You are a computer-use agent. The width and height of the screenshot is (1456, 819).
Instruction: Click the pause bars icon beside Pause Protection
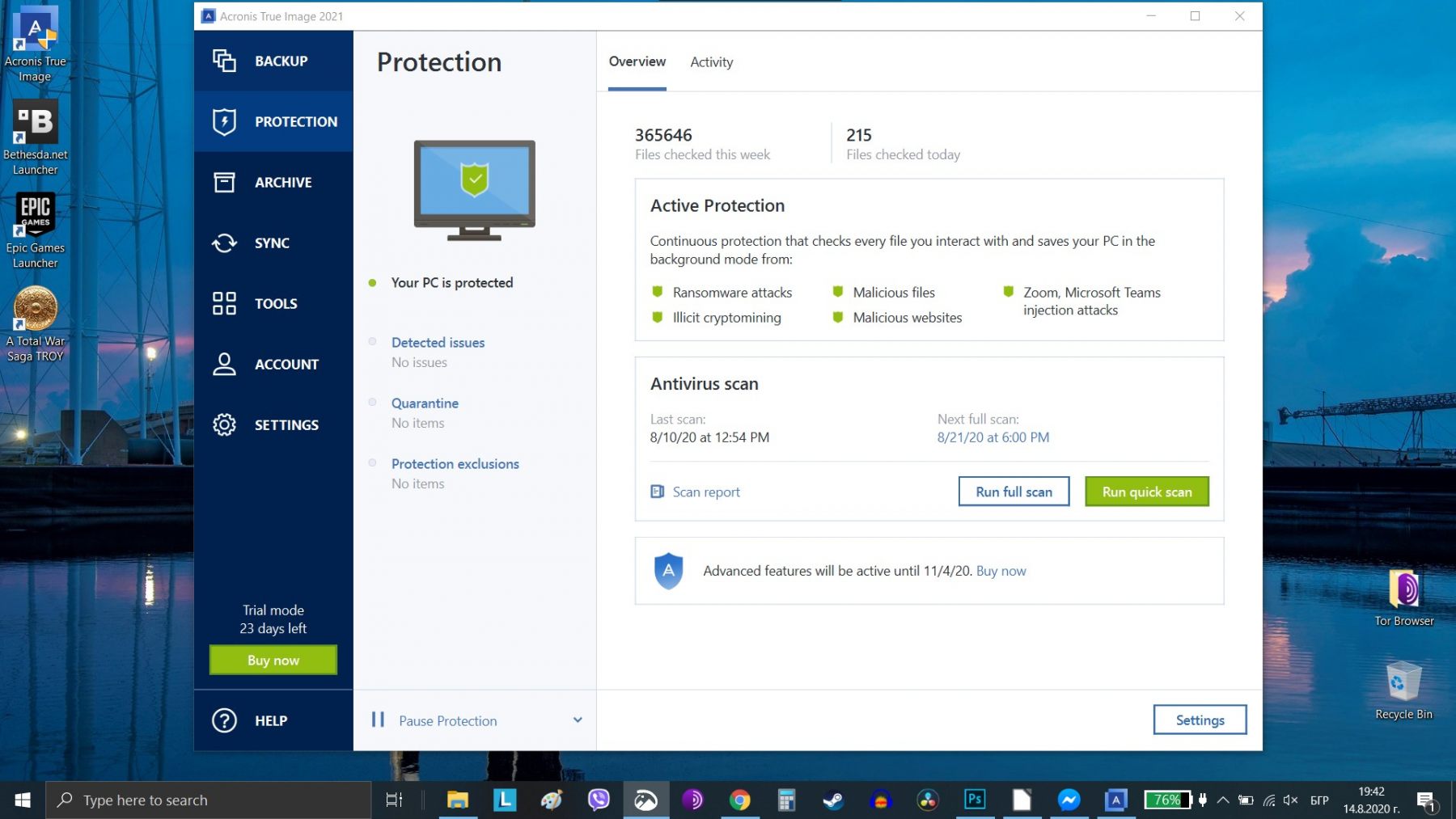(378, 720)
